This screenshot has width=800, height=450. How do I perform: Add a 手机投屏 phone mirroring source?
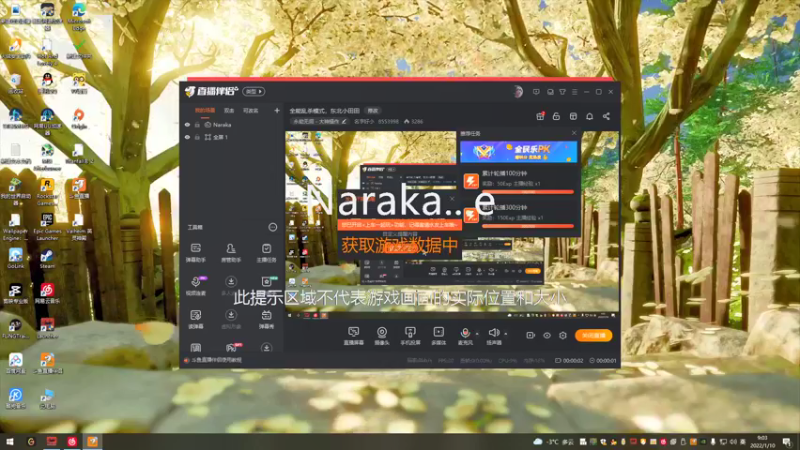point(410,336)
